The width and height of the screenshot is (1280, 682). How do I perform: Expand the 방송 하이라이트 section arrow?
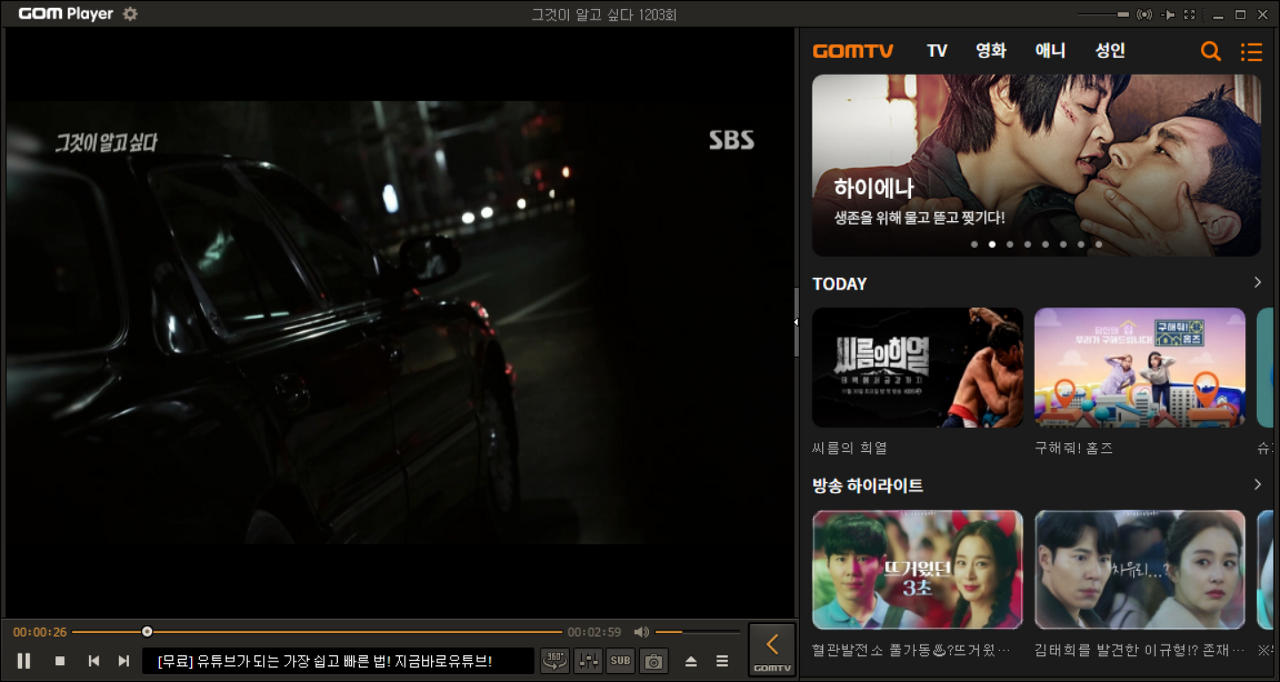coord(1257,485)
